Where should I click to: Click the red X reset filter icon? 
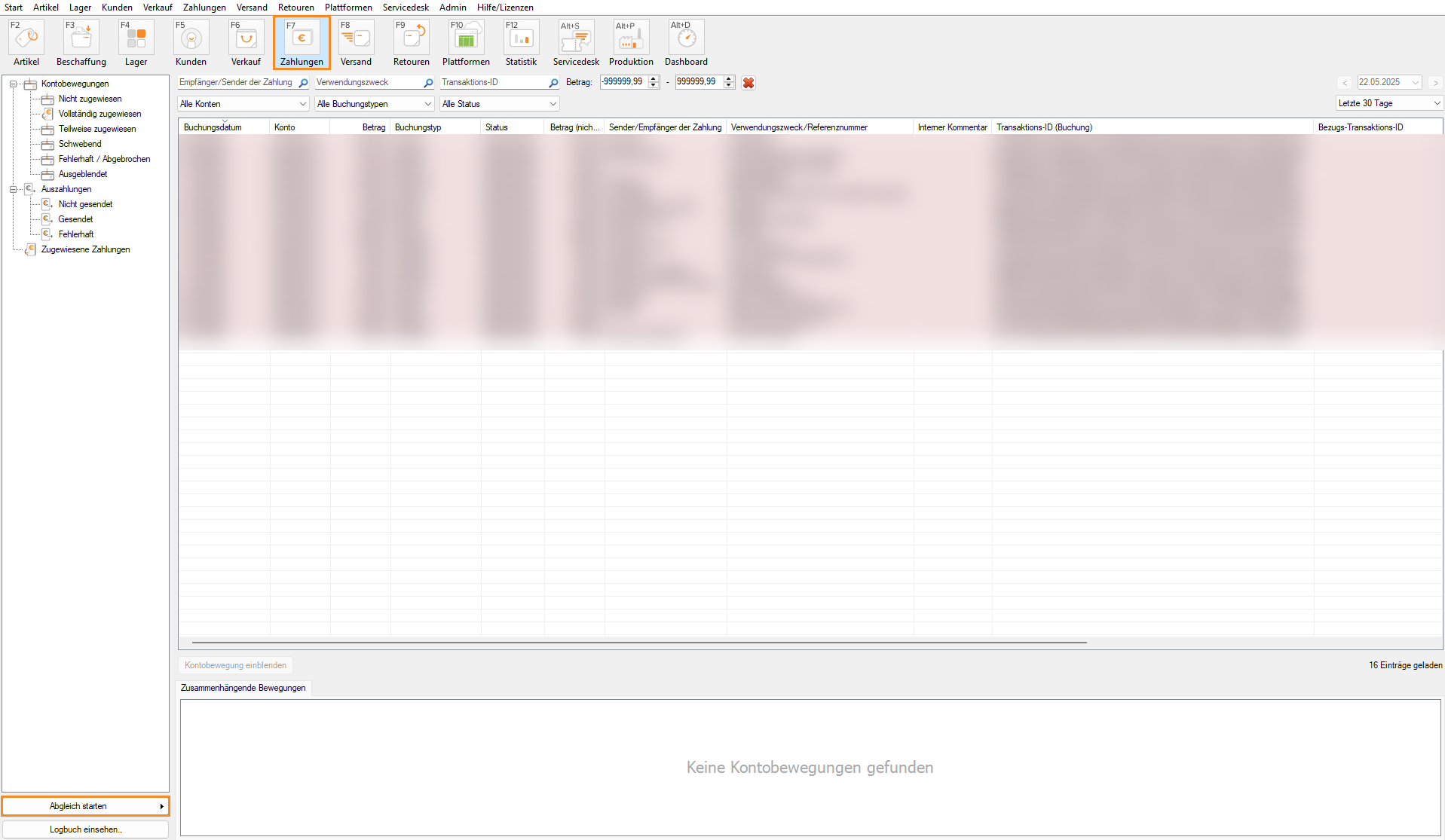coord(749,83)
